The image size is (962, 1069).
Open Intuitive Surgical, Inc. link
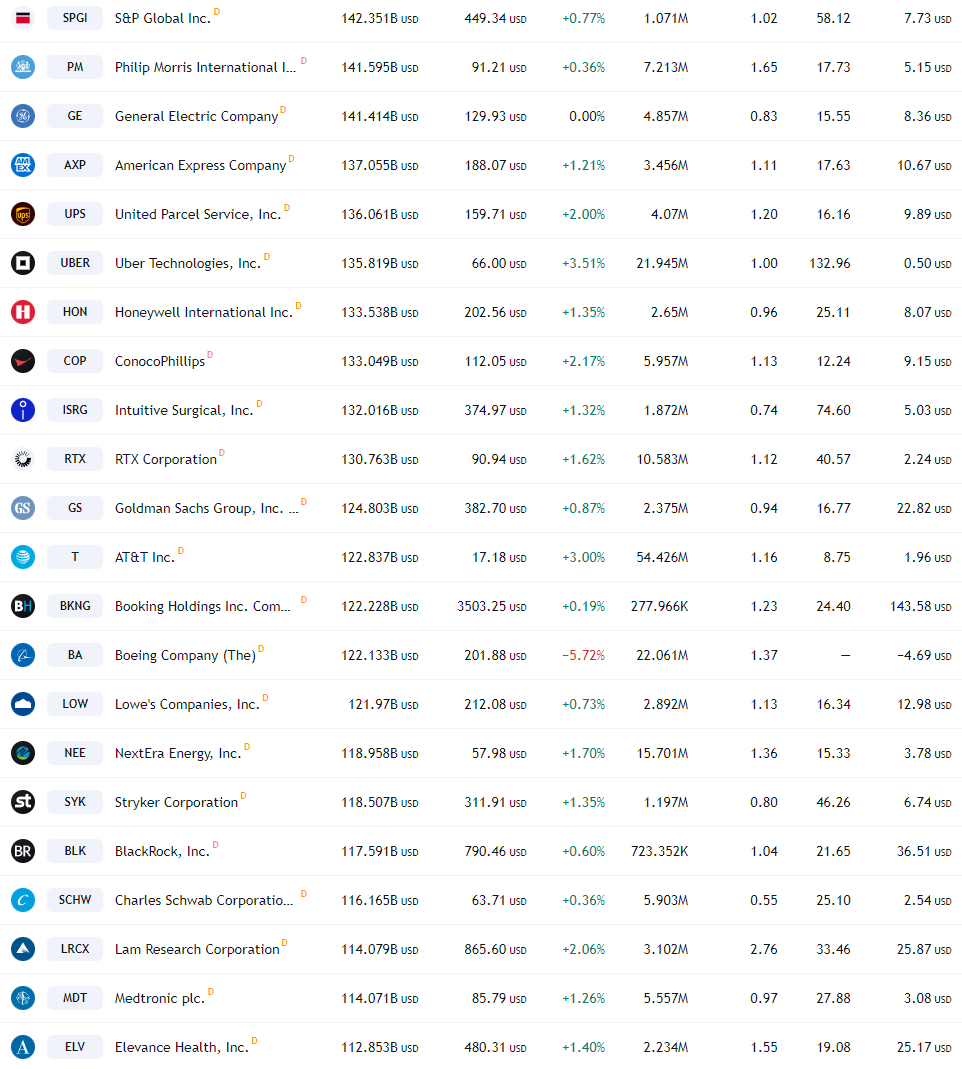tap(184, 410)
